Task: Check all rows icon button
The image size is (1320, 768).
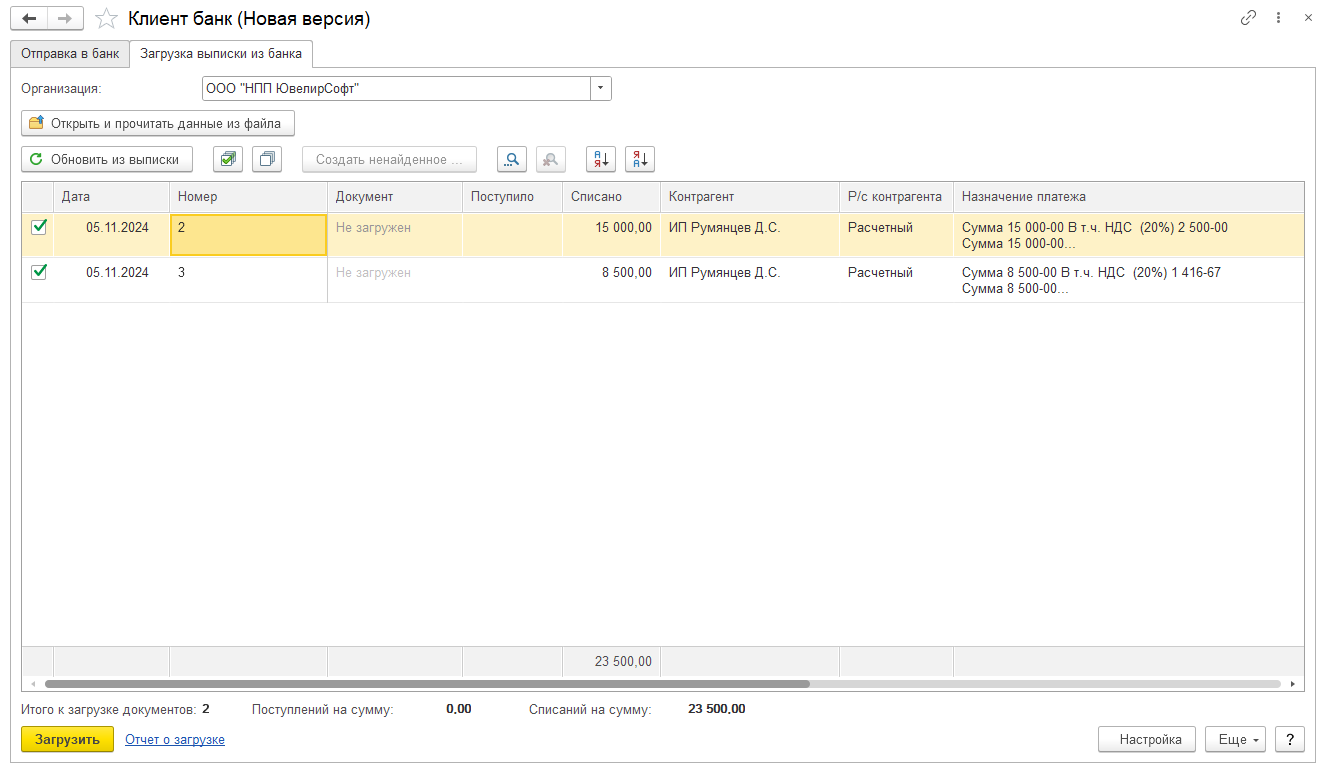Action: (x=228, y=159)
